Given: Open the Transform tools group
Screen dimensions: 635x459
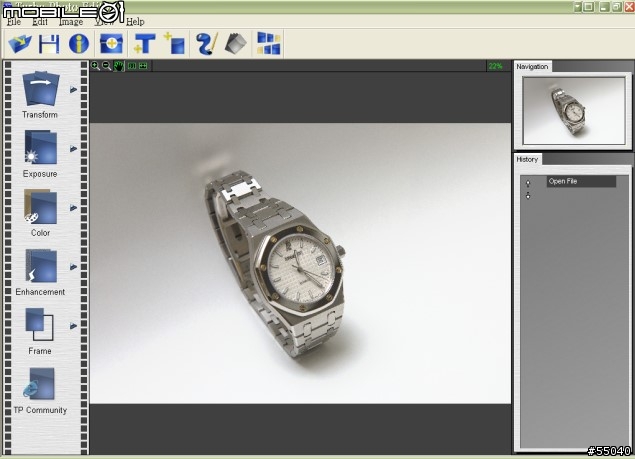Looking at the screenshot, I should [41, 88].
